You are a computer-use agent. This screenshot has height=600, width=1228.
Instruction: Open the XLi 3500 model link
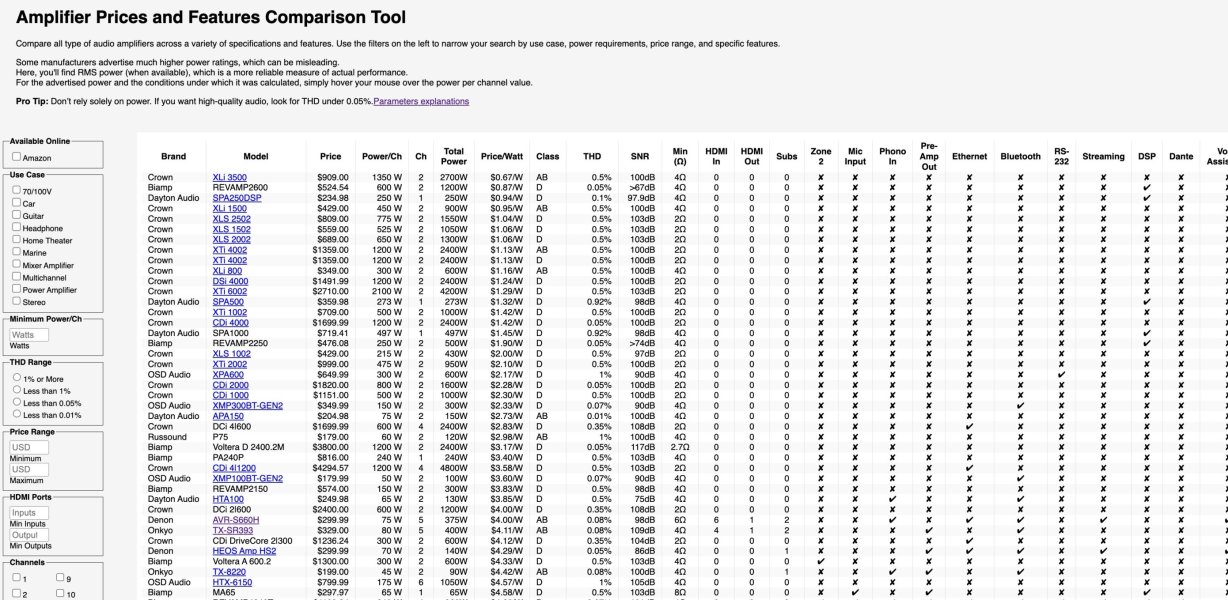coord(230,177)
